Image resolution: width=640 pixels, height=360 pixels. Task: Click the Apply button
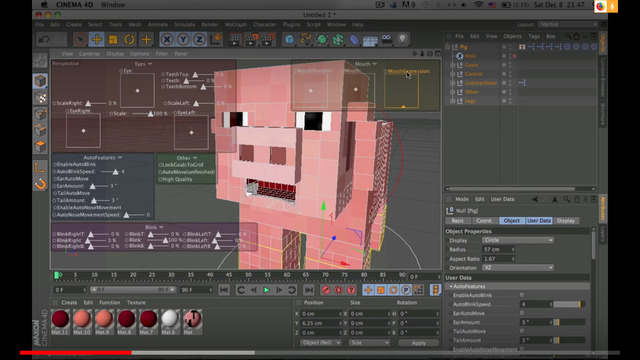coord(418,343)
